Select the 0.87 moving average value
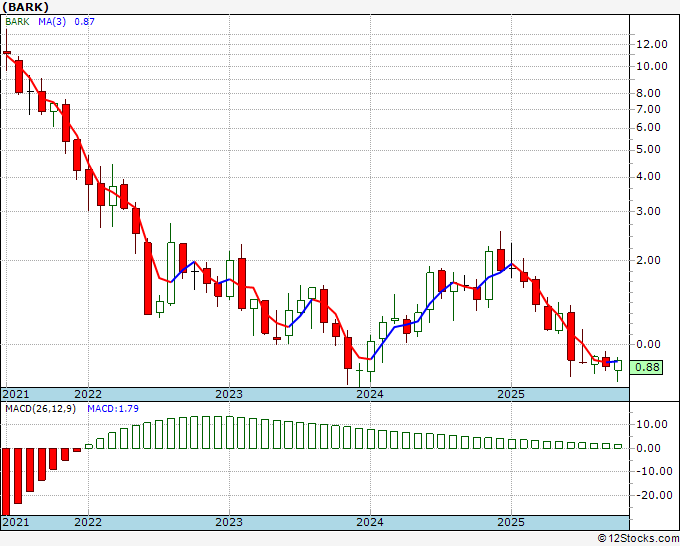Image resolution: width=680 pixels, height=546 pixels. pyautogui.click(x=84, y=22)
